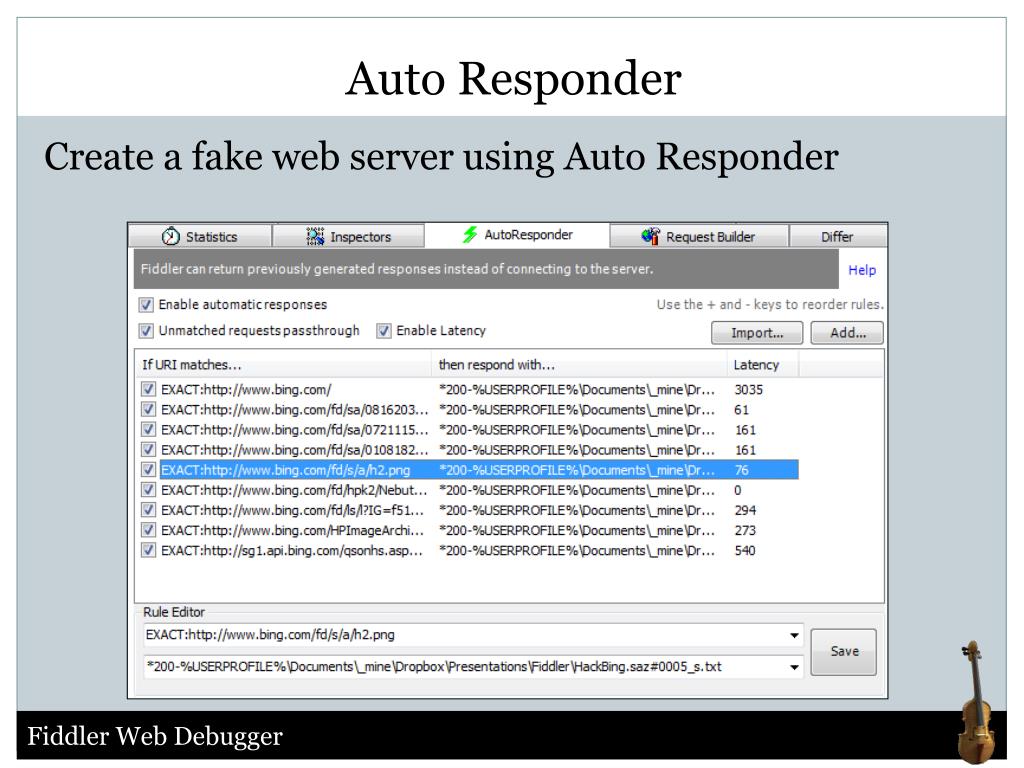
Task: Click latency value 540
Action: (745, 551)
